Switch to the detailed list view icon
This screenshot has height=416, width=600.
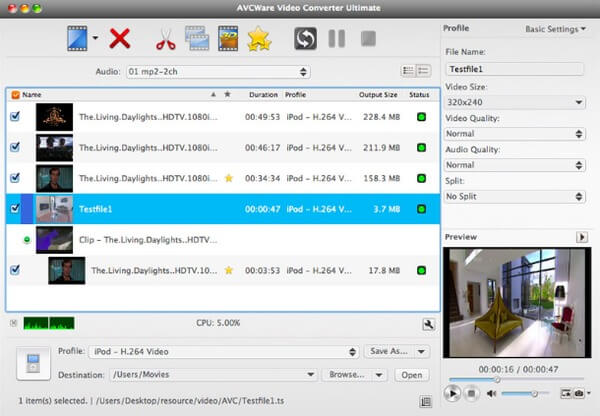(x=408, y=71)
